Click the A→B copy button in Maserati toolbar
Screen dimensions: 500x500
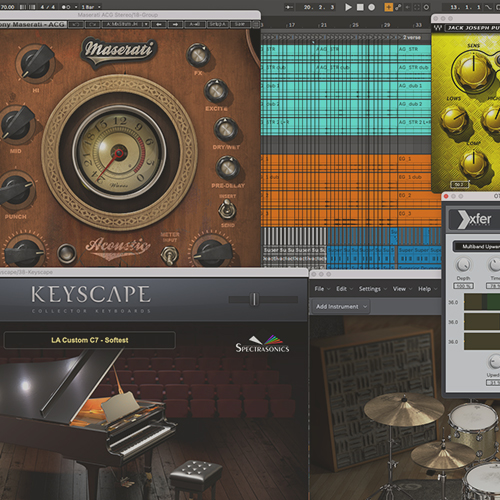(x=195, y=24)
